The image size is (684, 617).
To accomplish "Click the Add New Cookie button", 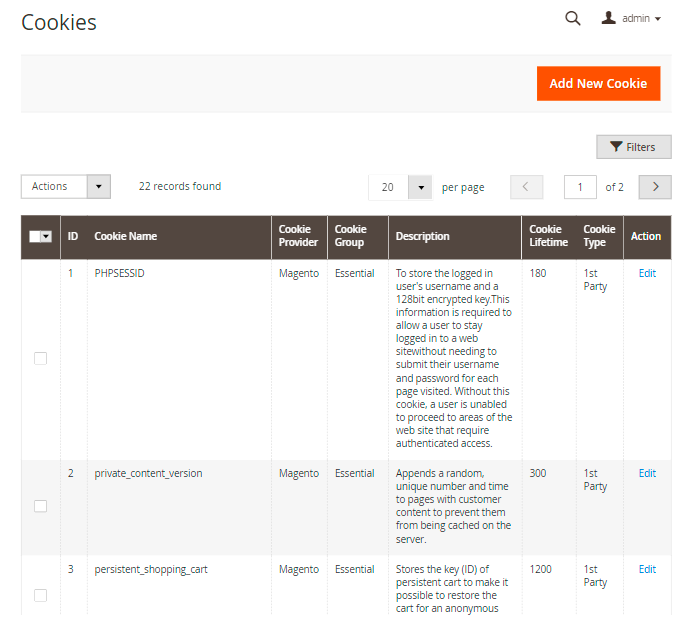I will click(598, 83).
